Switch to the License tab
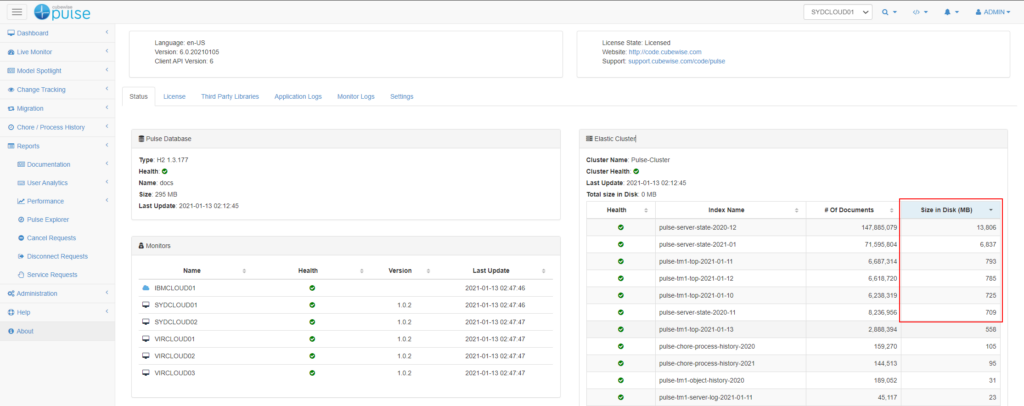Screen dimensions: 1024x406 (x=174, y=97)
